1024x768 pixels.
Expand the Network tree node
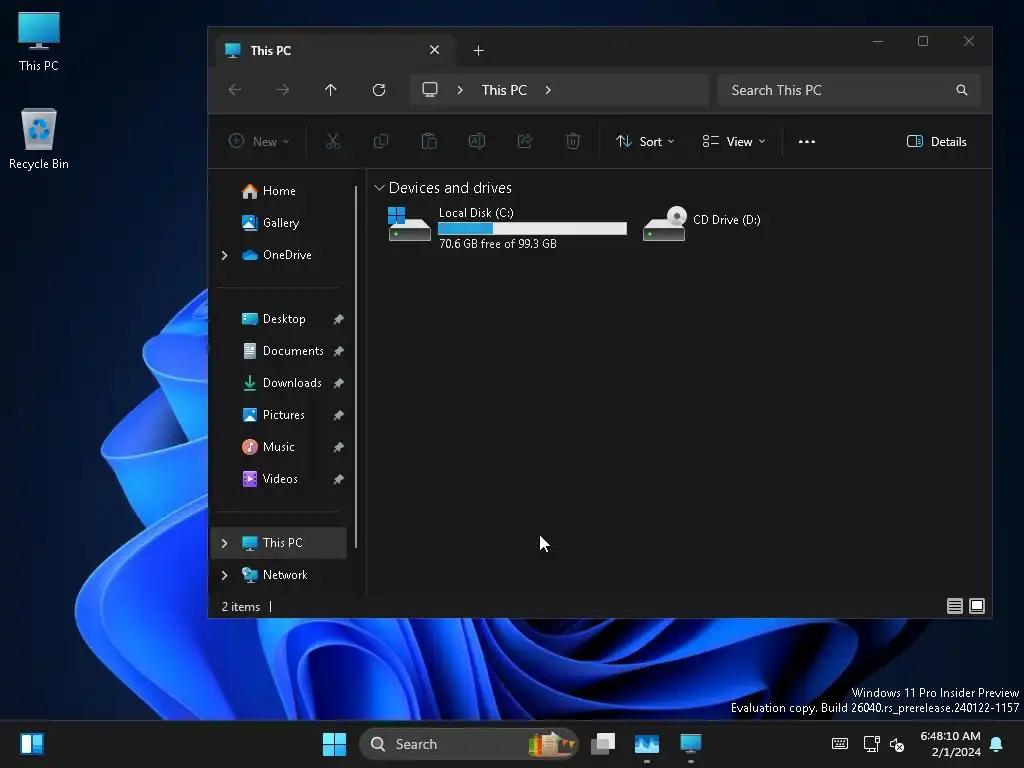click(x=225, y=575)
